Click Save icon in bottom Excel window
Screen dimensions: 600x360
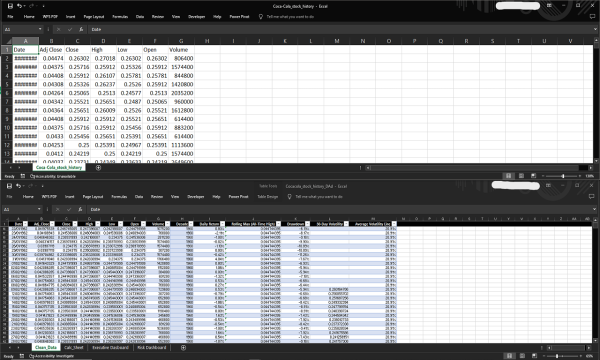9,186
